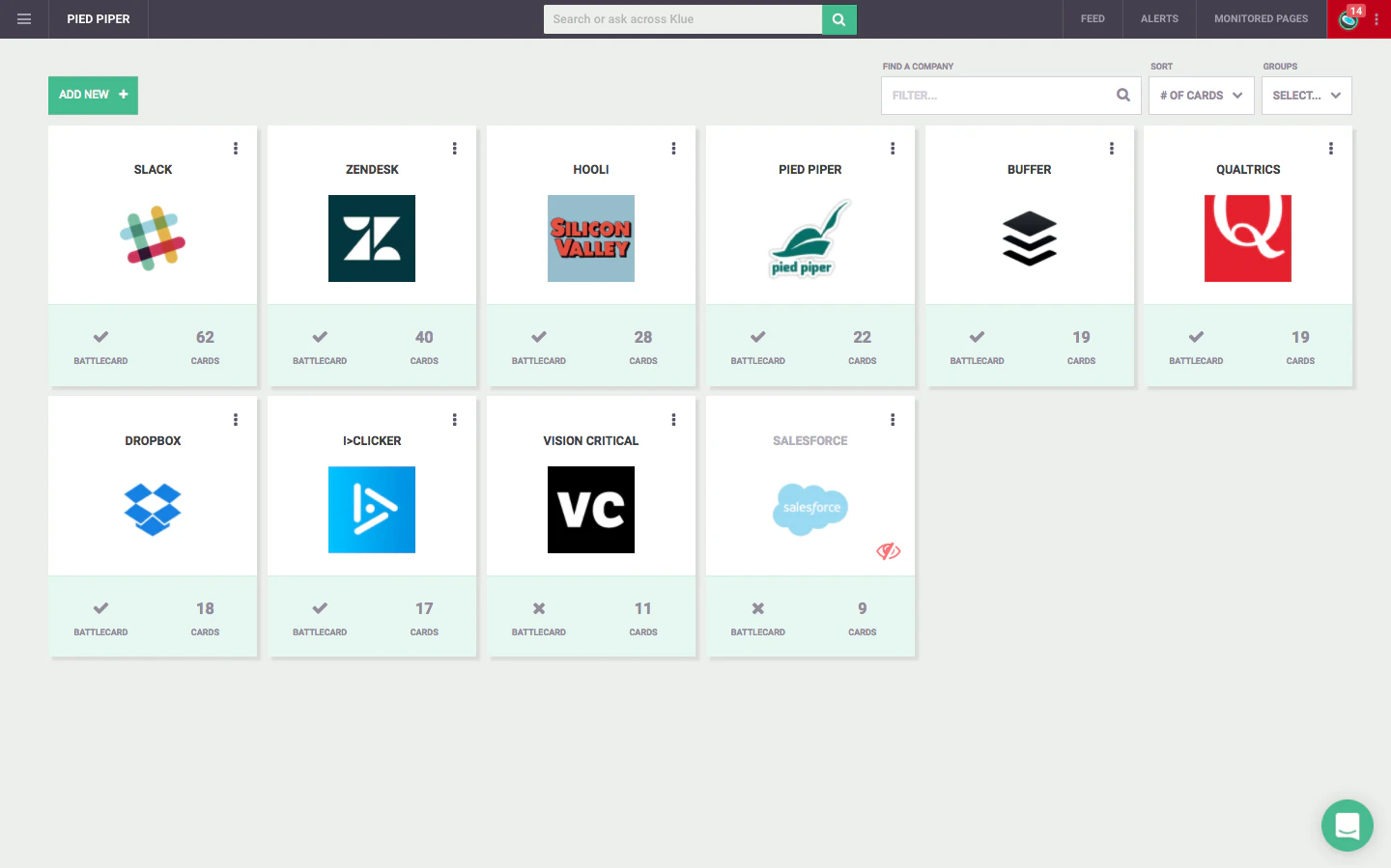
Task: Click the Search or ask across Klue field
Action: [x=683, y=19]
